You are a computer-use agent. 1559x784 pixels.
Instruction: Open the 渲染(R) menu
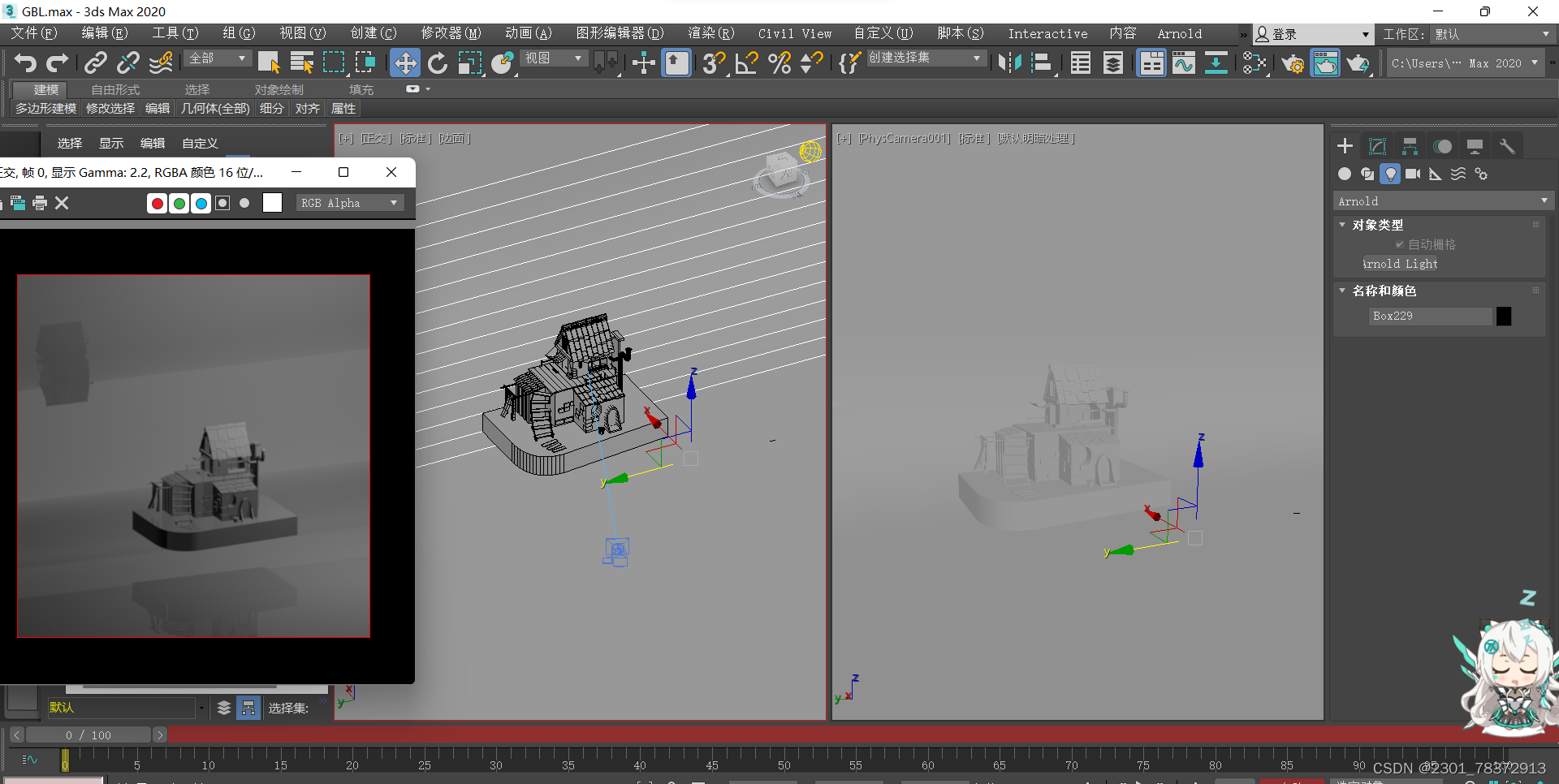coord(710,33)
